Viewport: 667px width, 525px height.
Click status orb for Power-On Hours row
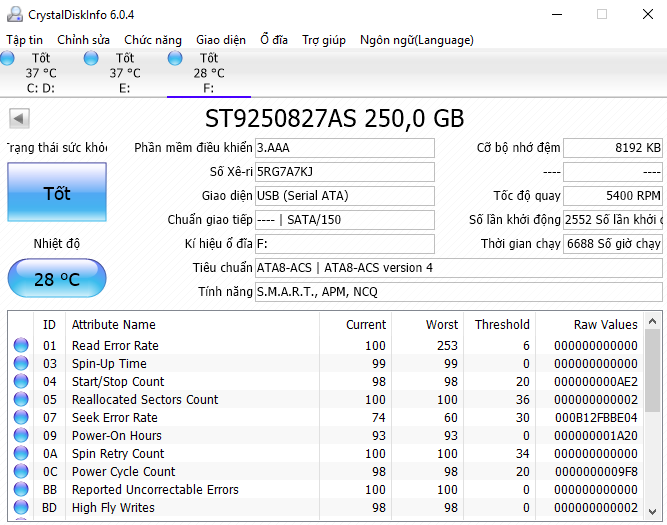coord(21,436)
